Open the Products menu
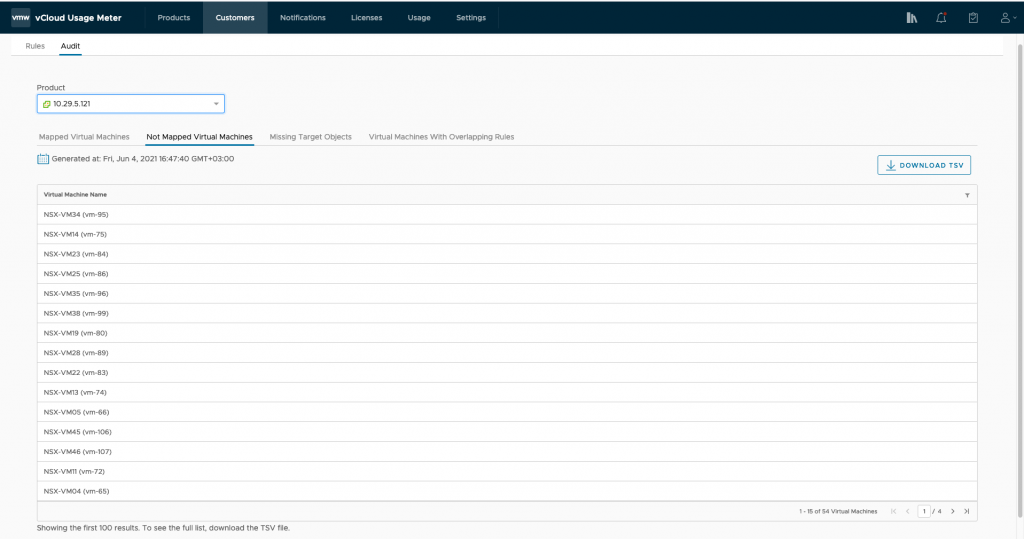This screenshot has width=1024, height=539. [x=174, y=18]
